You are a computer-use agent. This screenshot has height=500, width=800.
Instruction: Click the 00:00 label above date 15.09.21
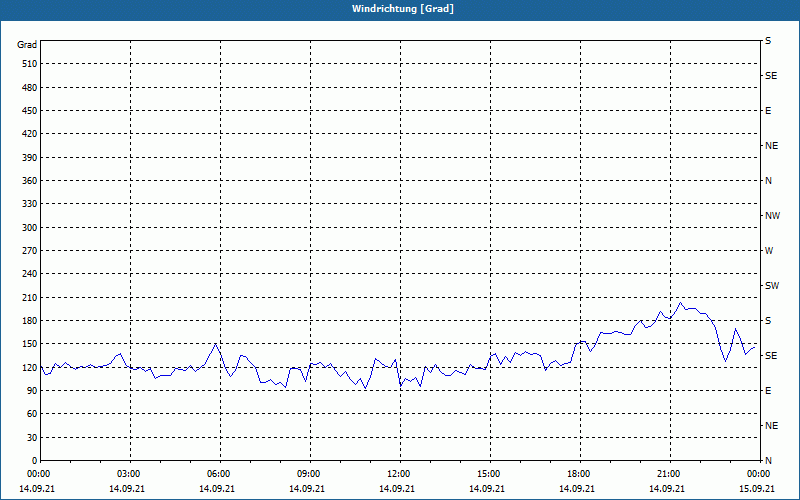click(760, 474)
